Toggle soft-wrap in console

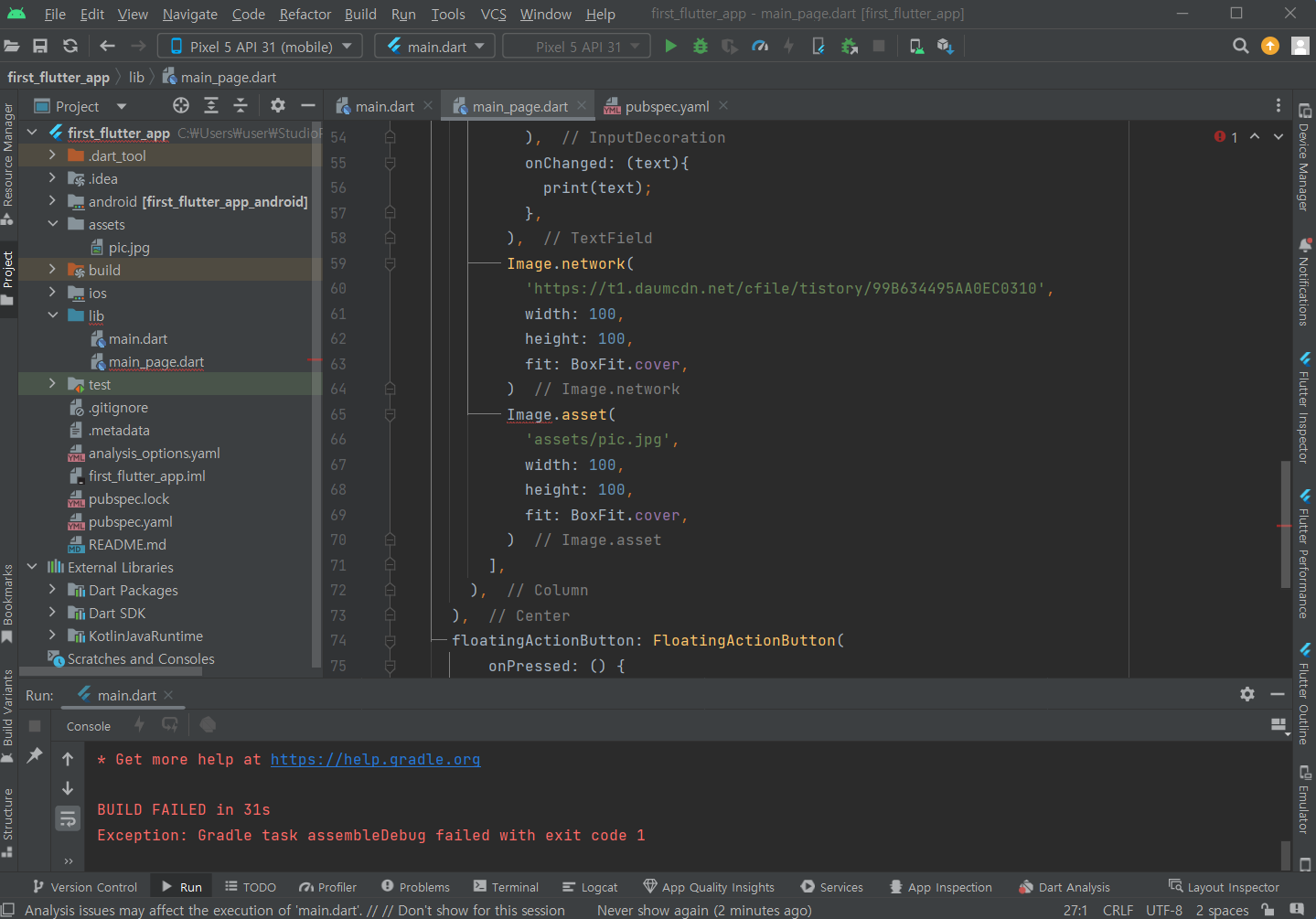(68, 818)
